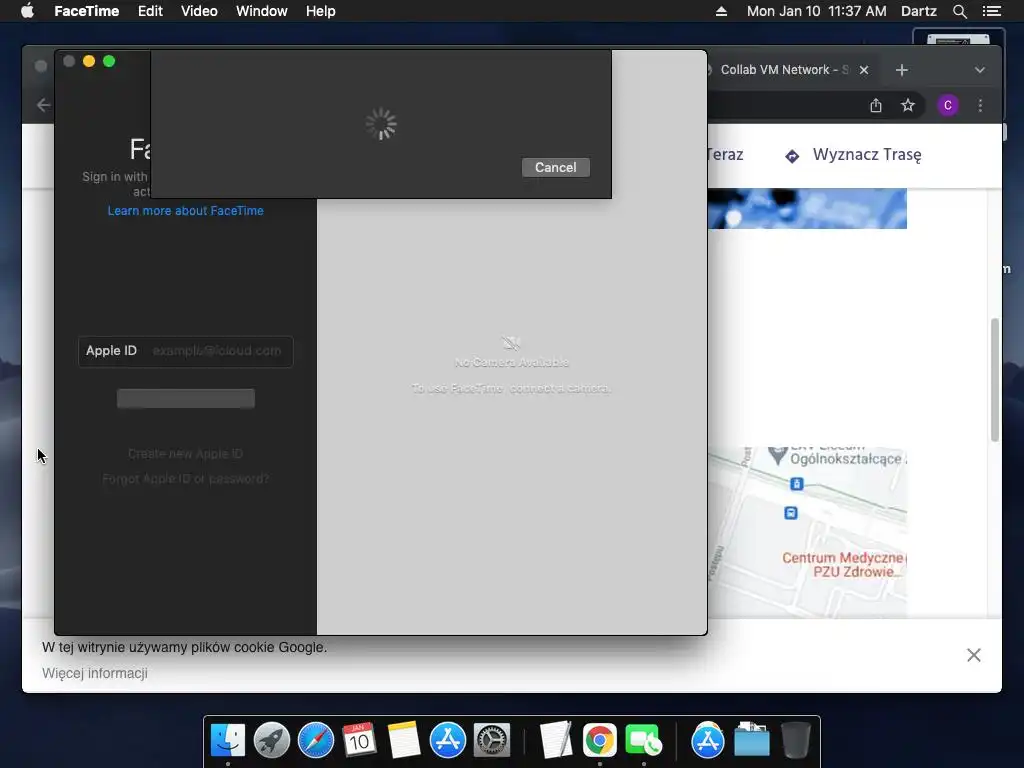The height and width of the screenshot is (768, 1024).
Task: Click the blue banner image on webpage
Action: coord(807,208)
